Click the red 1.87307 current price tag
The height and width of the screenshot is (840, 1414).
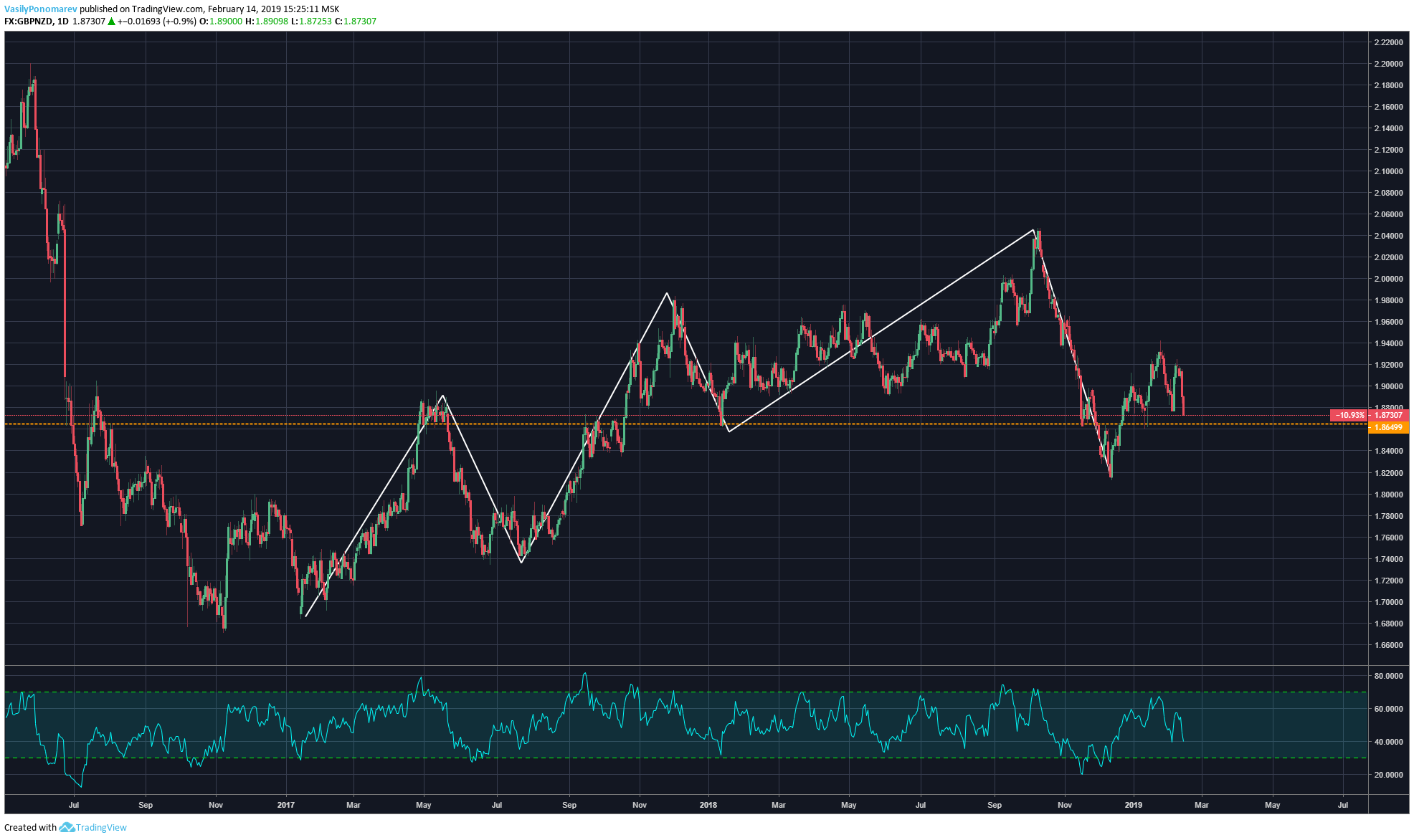[x=1388, y=415]
